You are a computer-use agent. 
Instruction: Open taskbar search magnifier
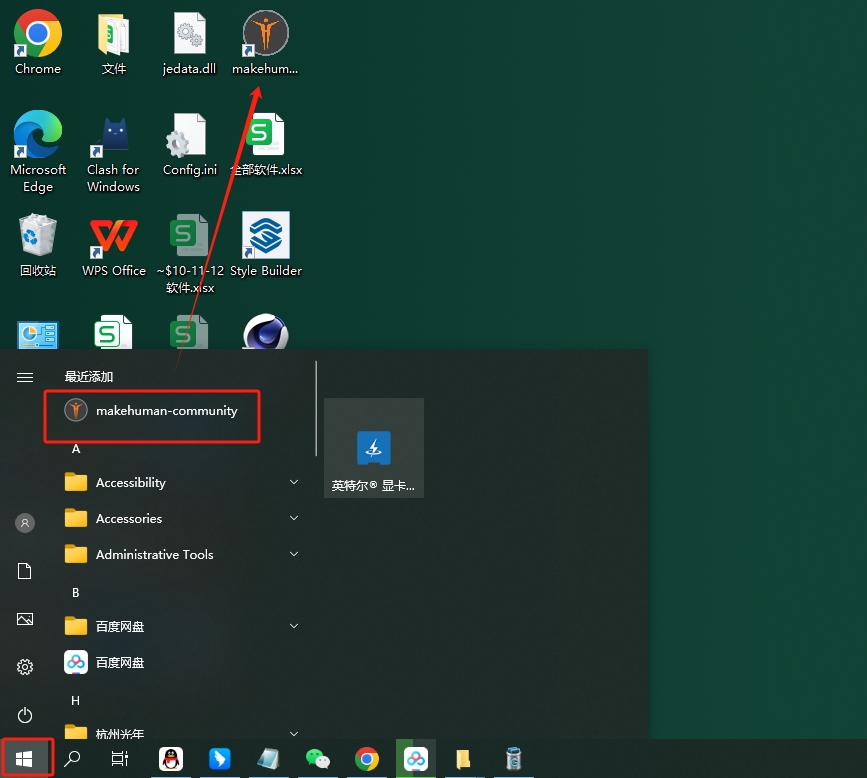72,759
